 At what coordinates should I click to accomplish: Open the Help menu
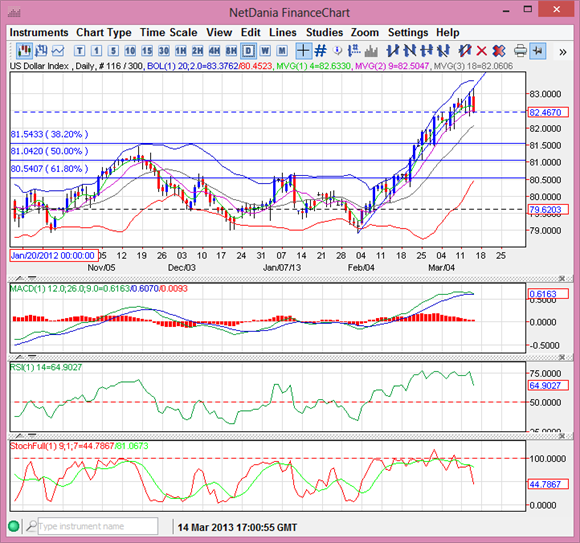(448, 33)
